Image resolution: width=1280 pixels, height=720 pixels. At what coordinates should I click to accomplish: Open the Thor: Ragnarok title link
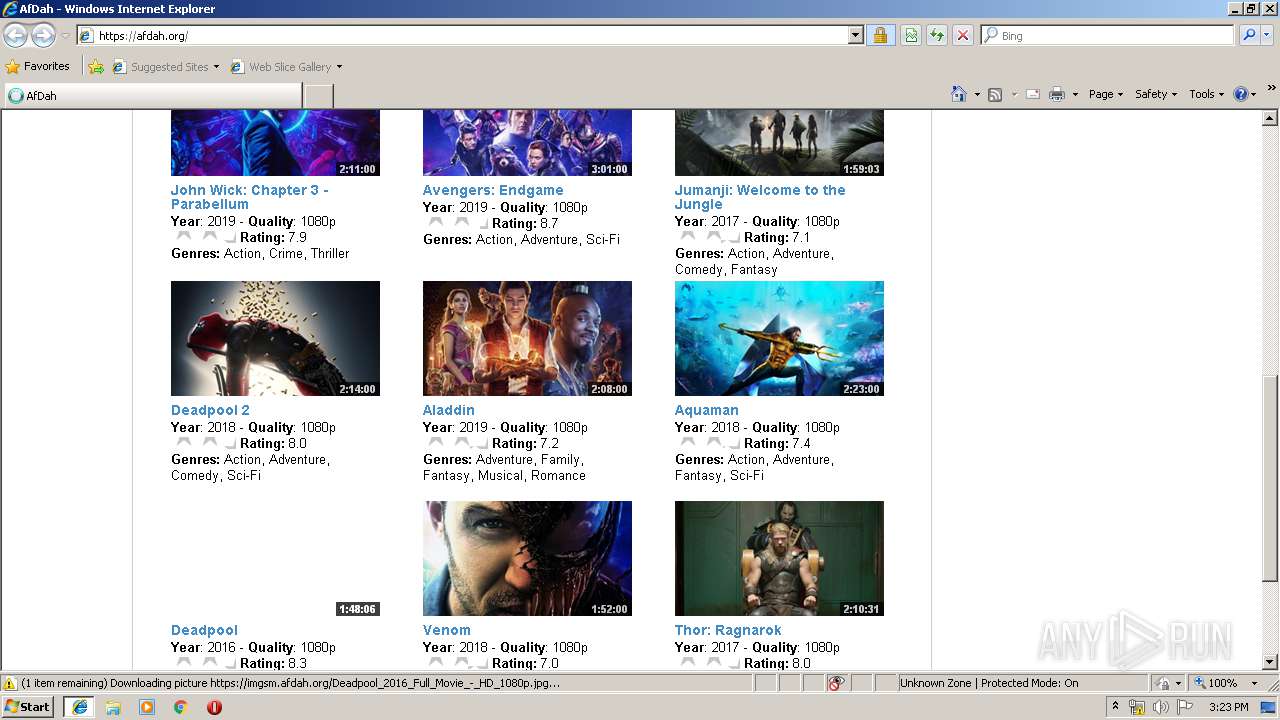[x=728, y=630]
